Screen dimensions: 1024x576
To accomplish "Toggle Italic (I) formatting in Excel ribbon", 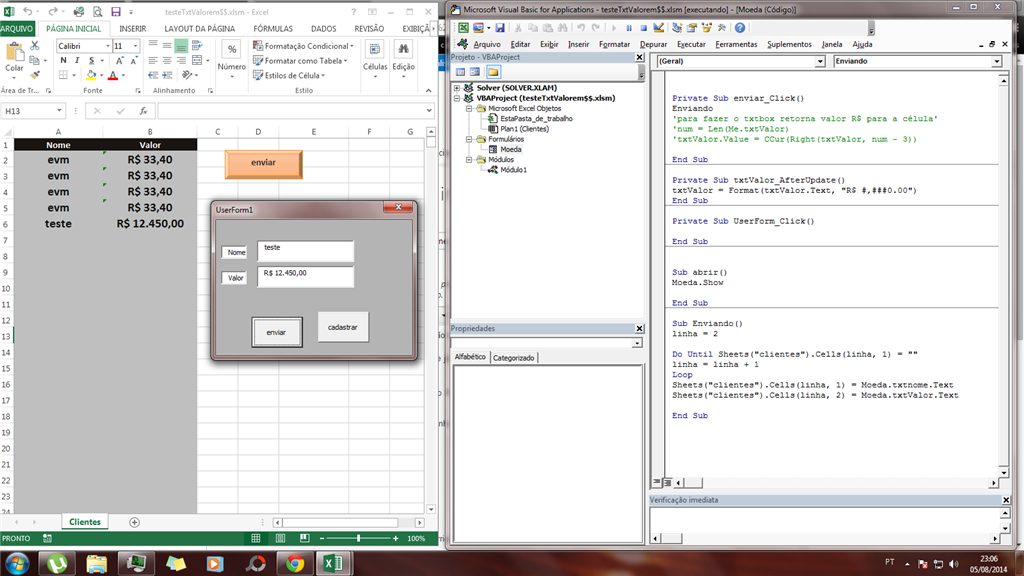I will [77, 61].
